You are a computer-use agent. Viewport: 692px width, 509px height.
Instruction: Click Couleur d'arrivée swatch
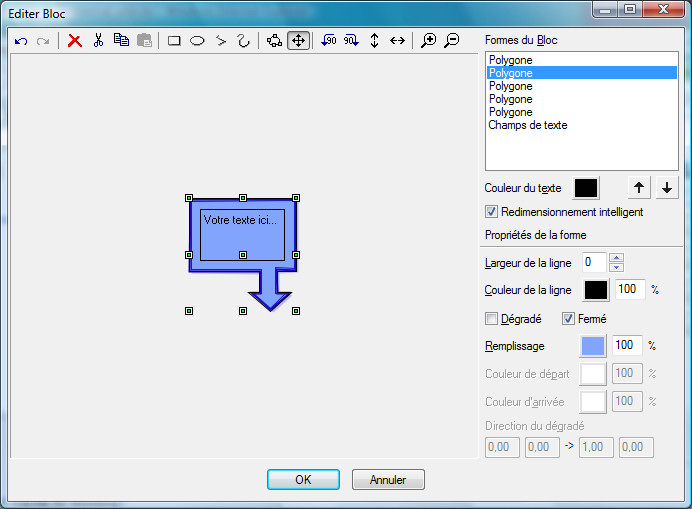(x=593, y=402)
